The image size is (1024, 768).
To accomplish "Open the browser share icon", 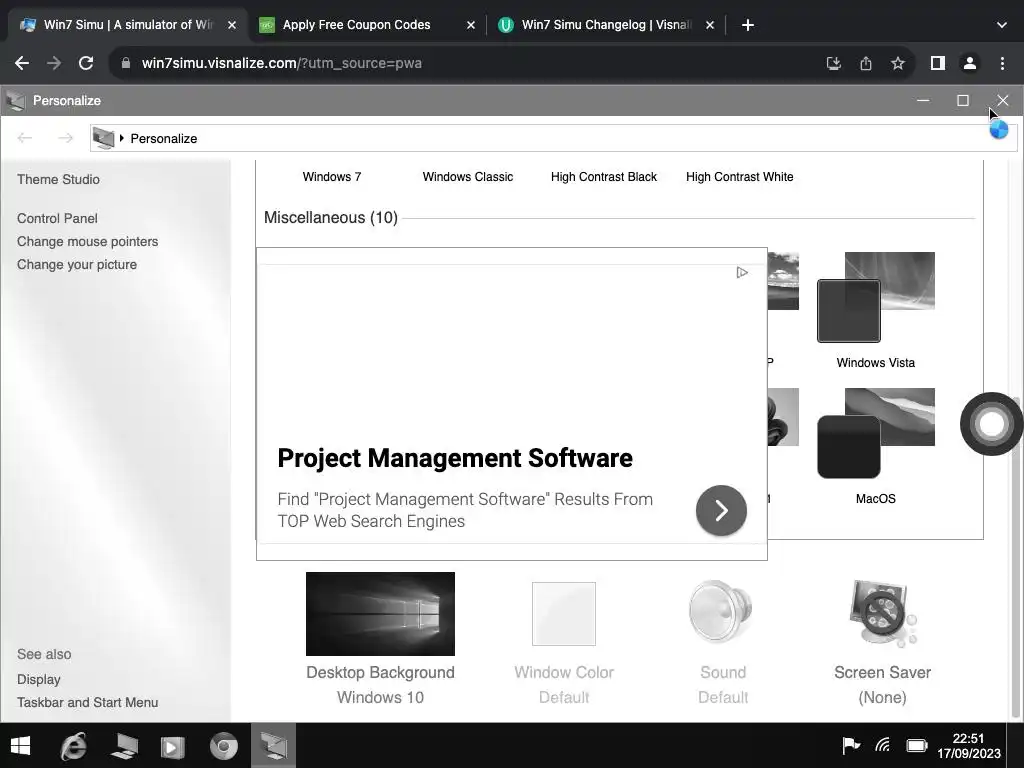I will [x=866, y=63].
